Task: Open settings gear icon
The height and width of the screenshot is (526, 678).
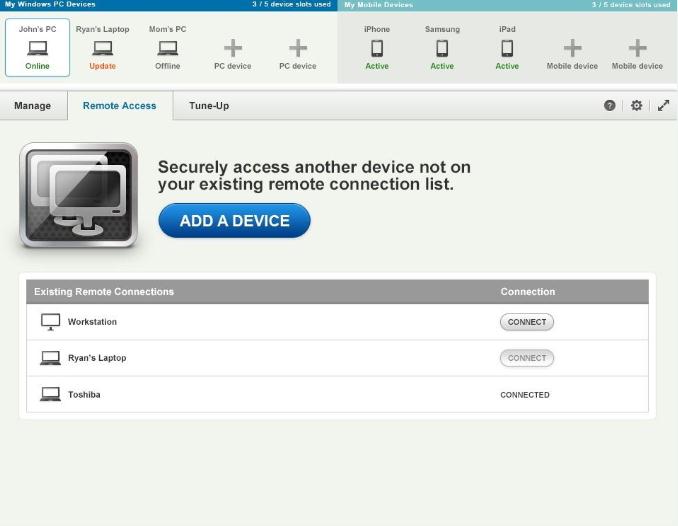Action: 636,105
